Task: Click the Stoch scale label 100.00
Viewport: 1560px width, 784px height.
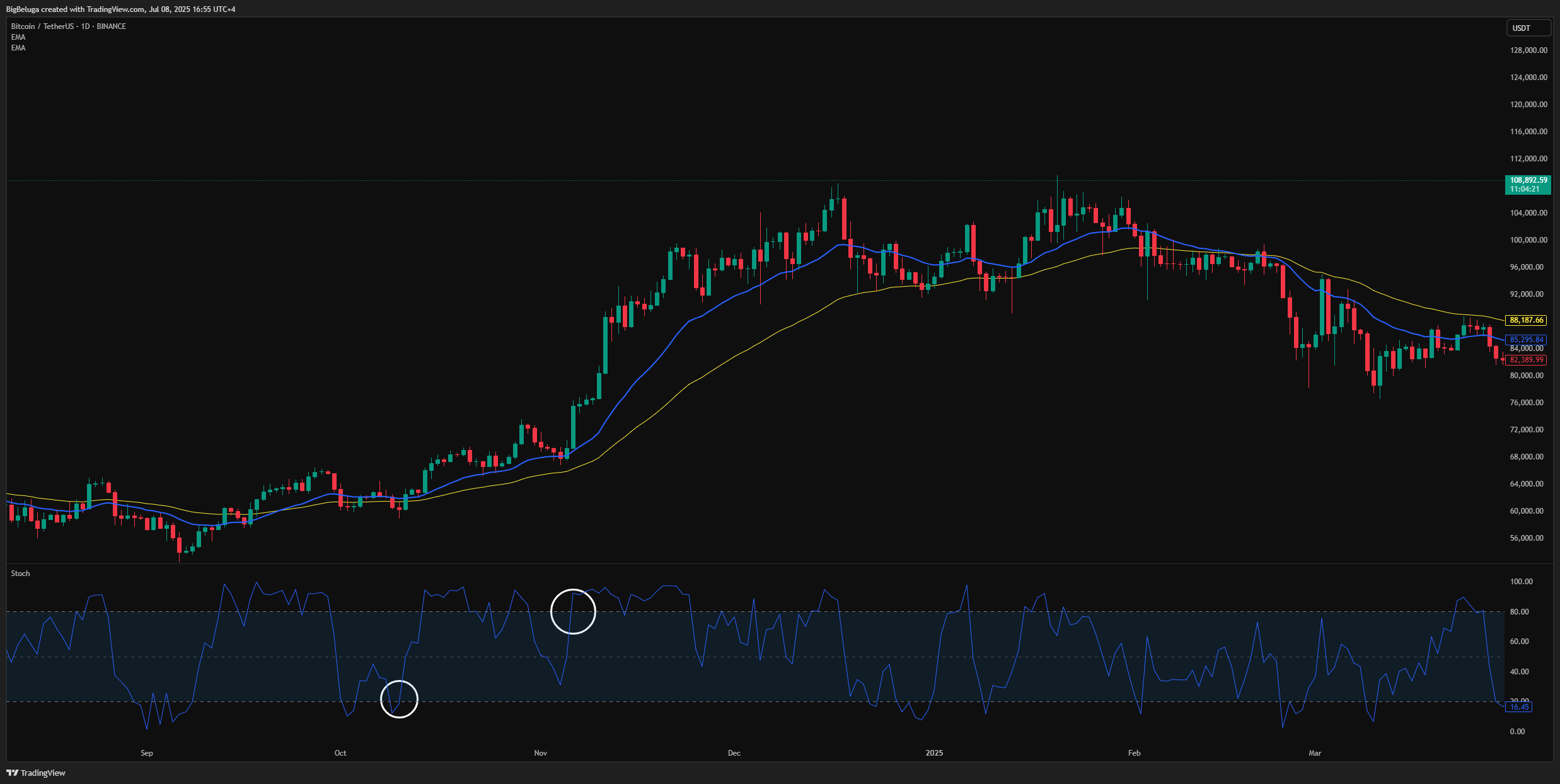Action: pyautogui.click(x=1521, y=582)
